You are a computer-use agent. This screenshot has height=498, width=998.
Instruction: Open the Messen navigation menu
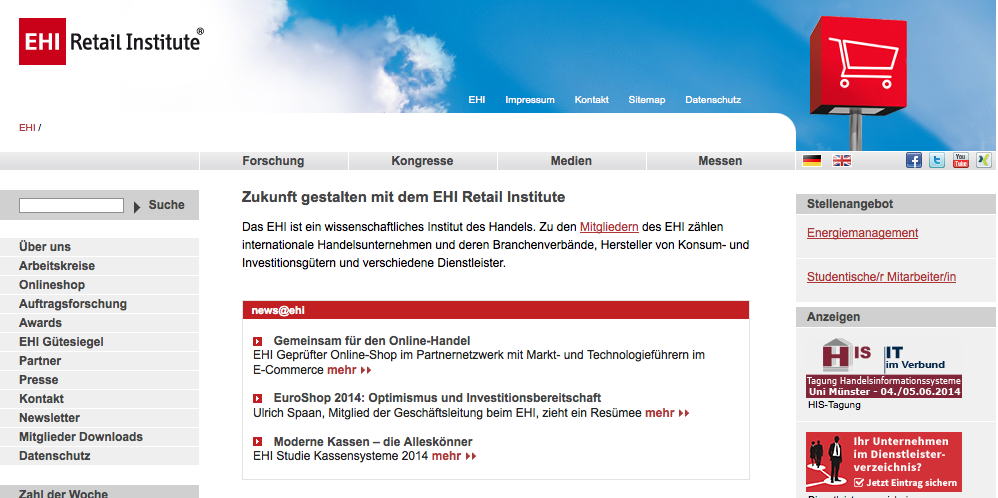(720, 161)
